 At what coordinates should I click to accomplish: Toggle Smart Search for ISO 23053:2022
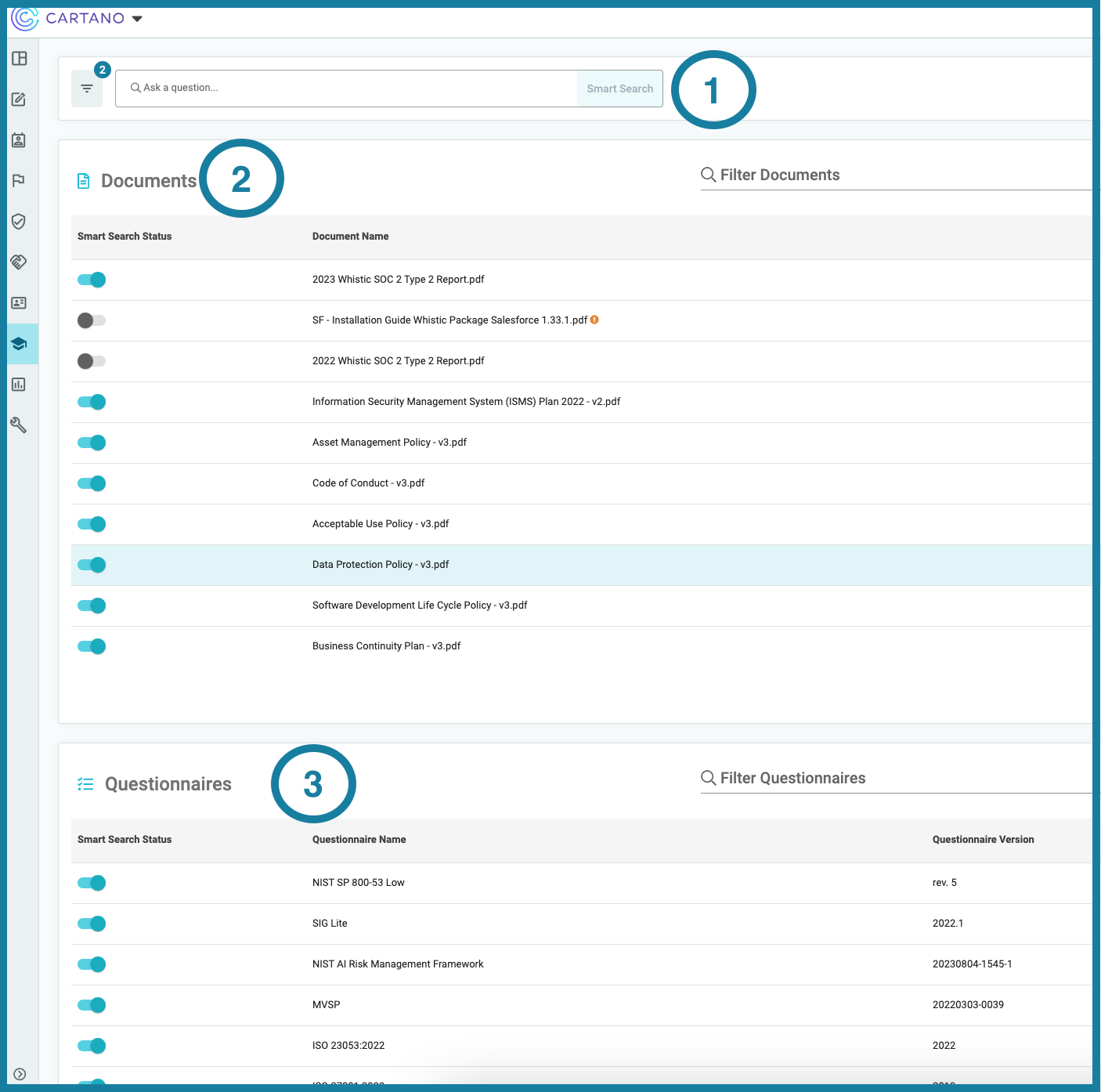[92, 1046]
